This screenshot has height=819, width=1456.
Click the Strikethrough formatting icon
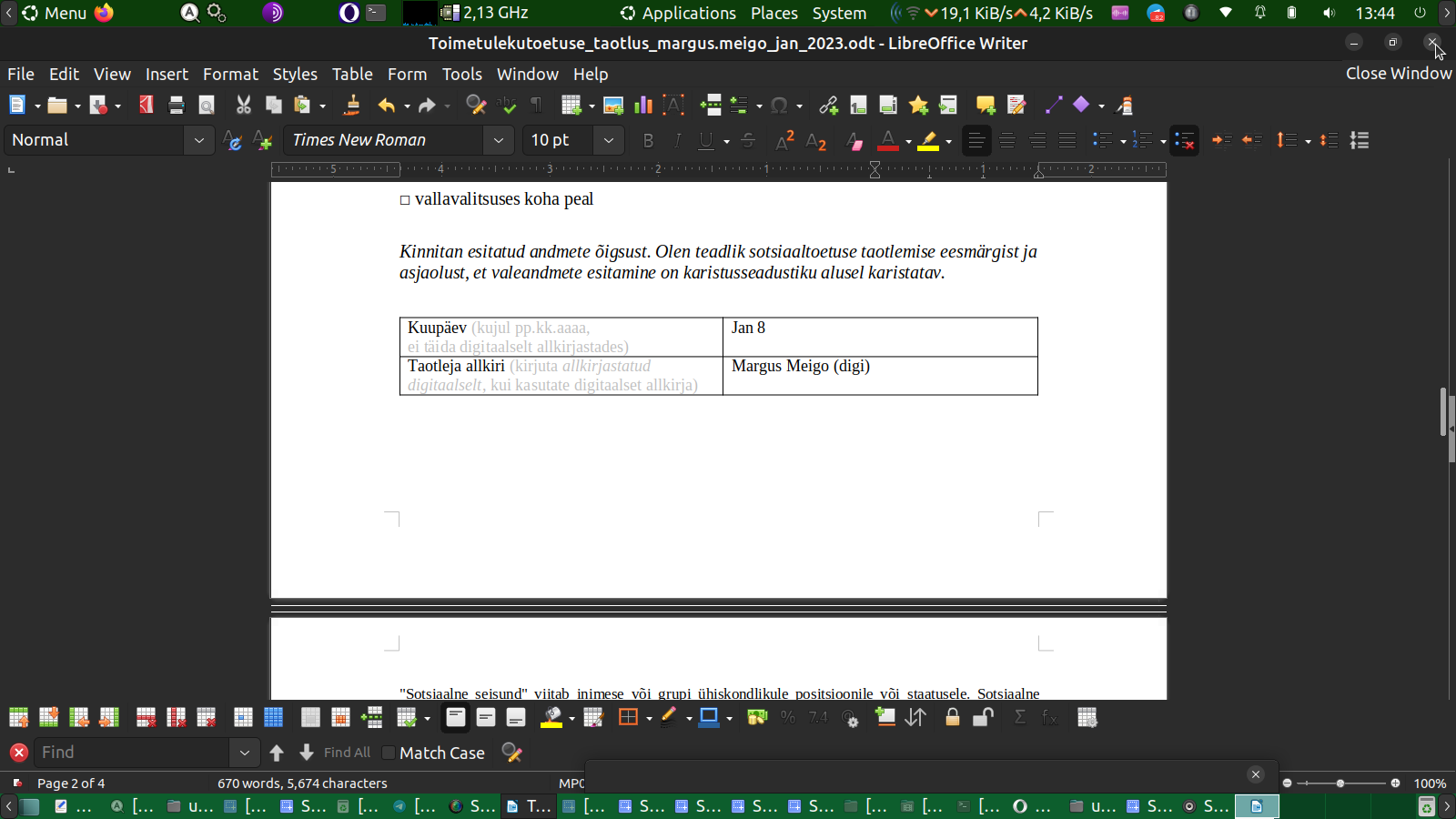[748, 140]
